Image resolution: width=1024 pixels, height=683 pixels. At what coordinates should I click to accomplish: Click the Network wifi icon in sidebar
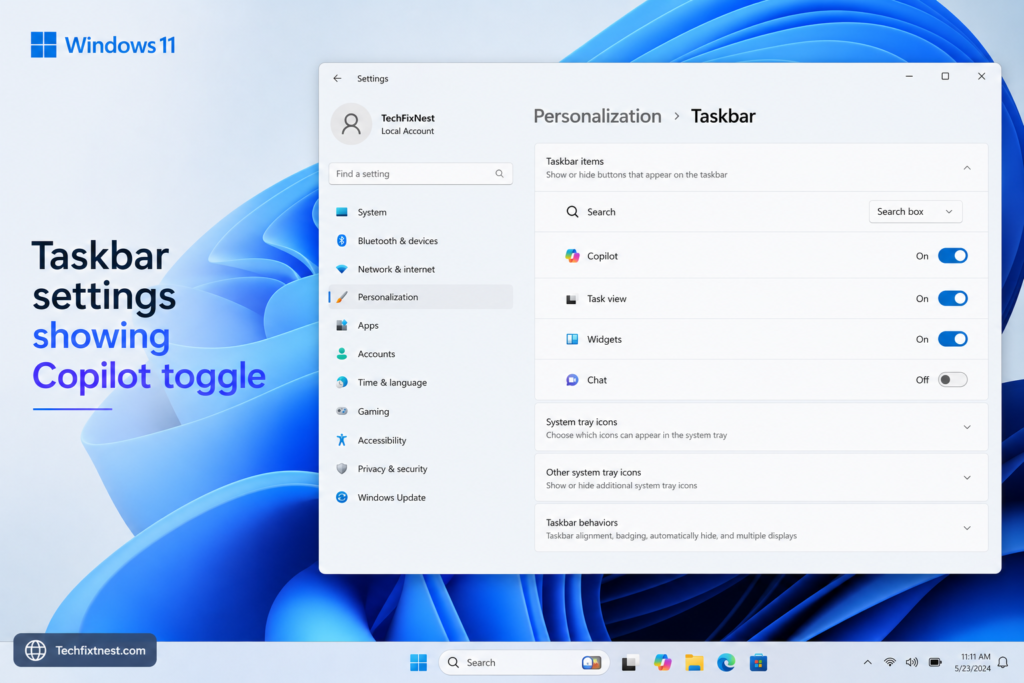[x=342, y=269]
